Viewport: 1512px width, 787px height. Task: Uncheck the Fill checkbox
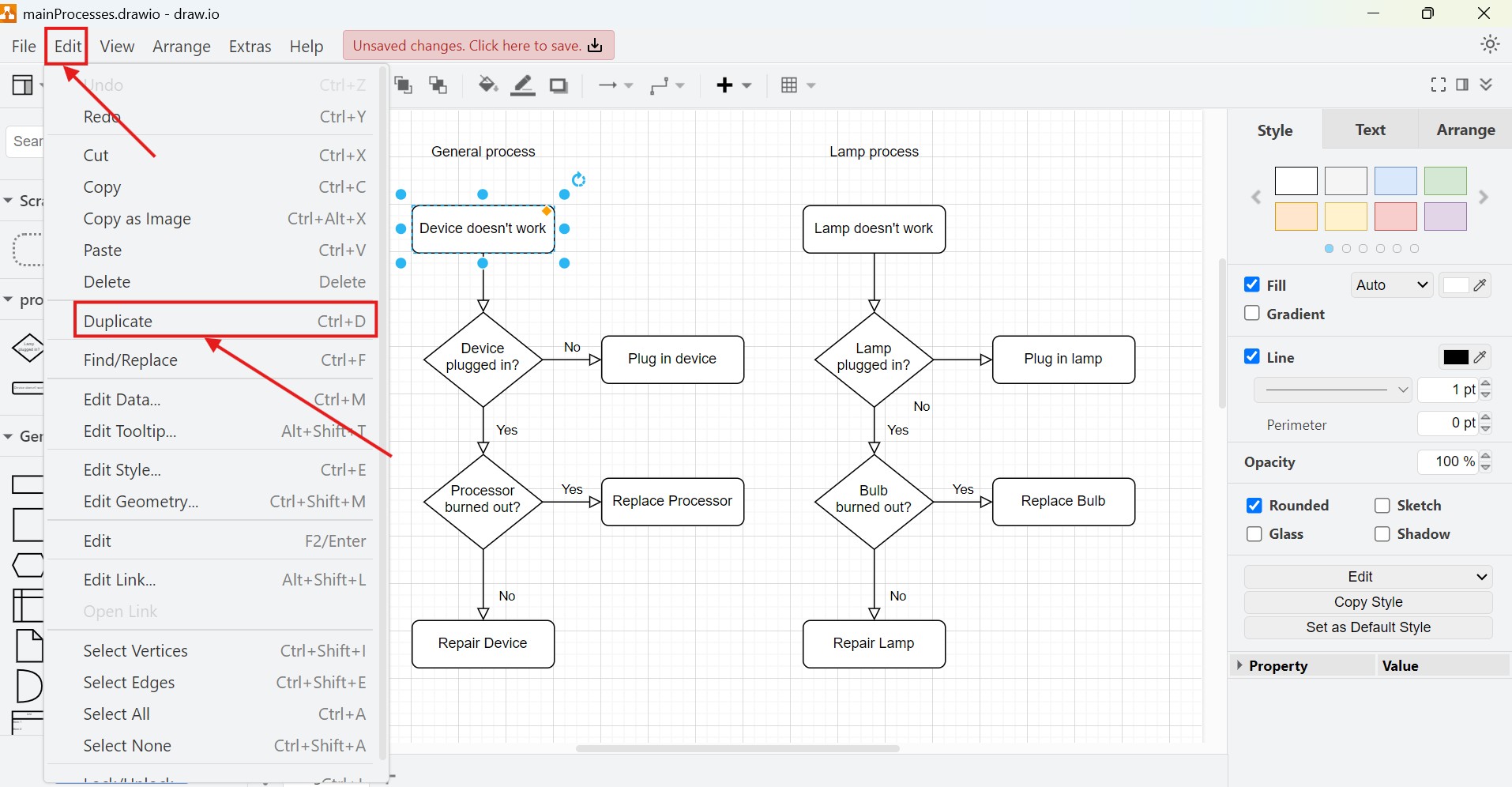(x=1253, y=284)
